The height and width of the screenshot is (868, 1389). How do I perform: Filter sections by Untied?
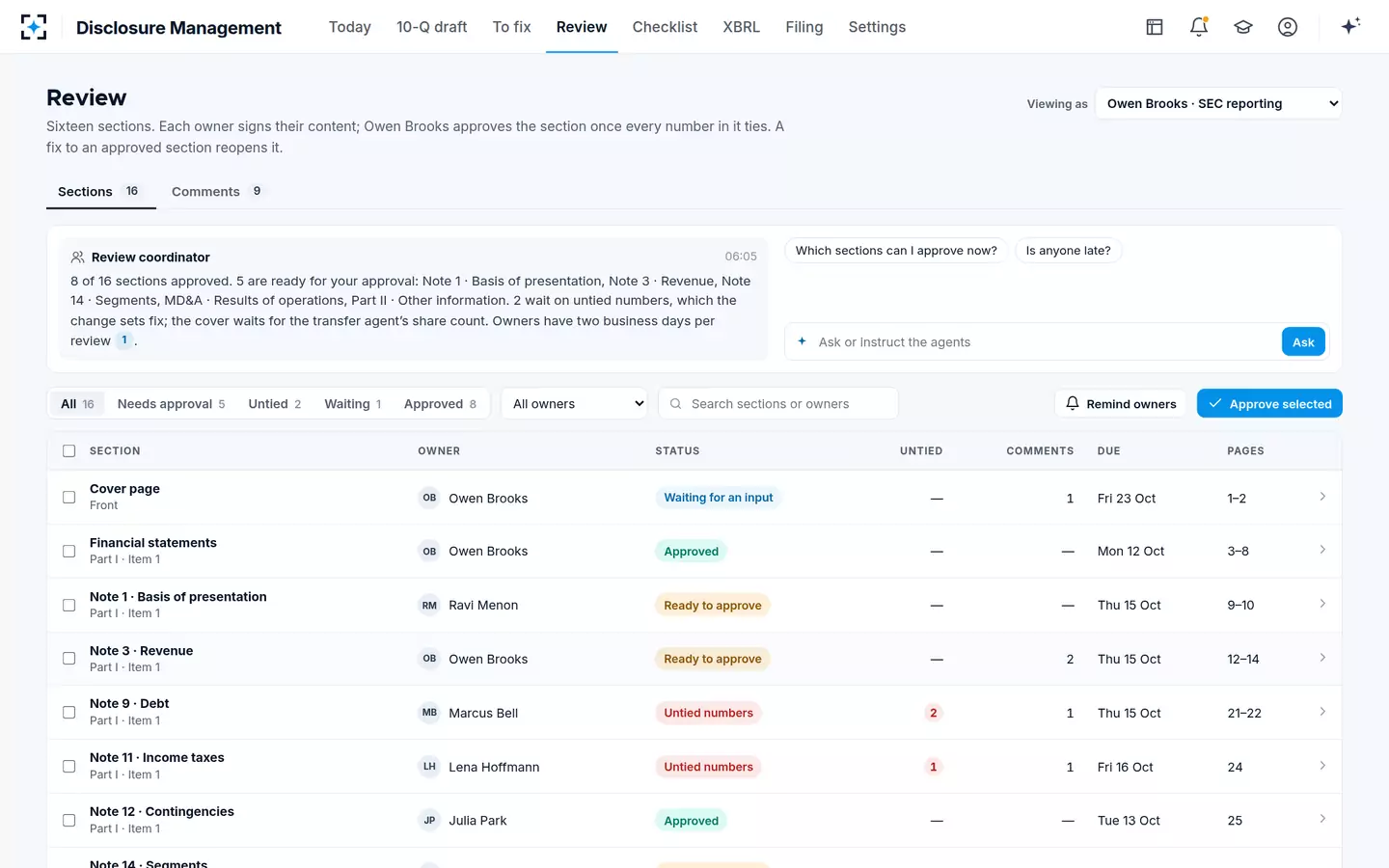point(275,404)
